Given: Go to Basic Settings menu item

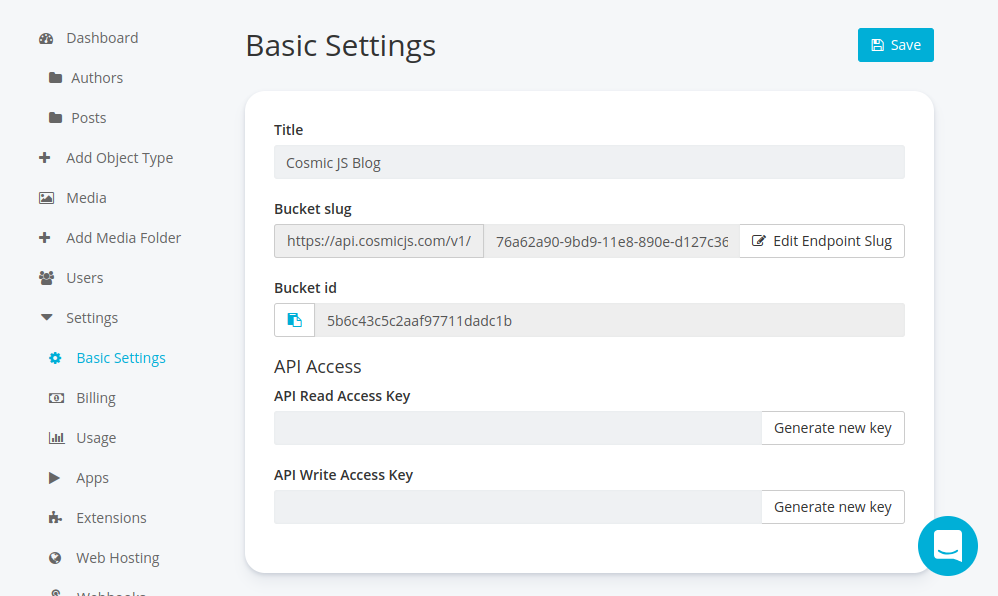Looking at the screenshot, I should tap(121, 358).
